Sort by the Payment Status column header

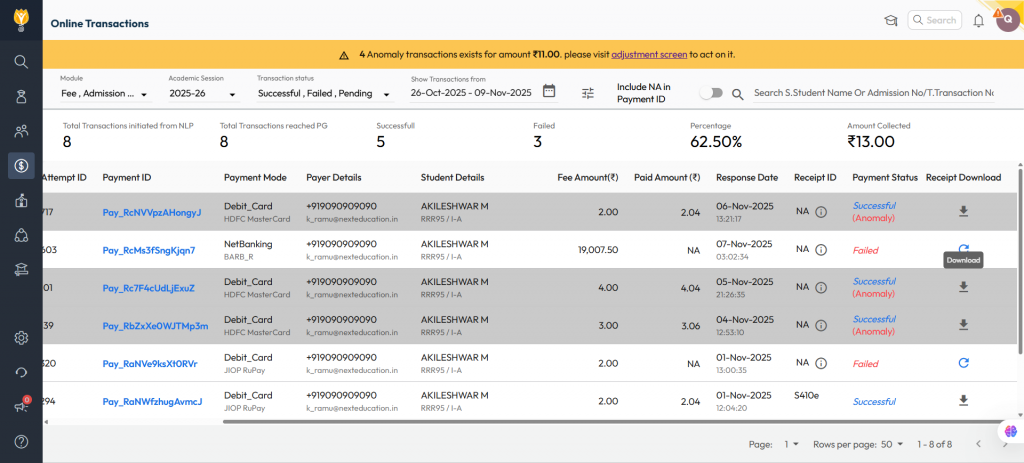click(x=884, y=177)
